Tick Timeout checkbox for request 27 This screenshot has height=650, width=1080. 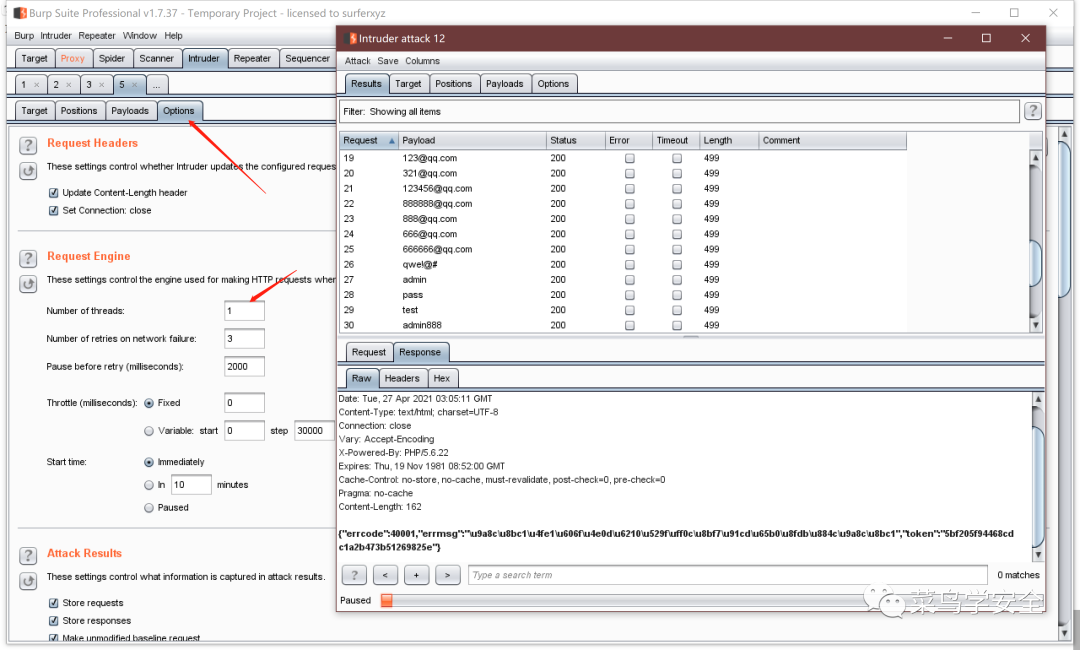coord(677,280)
